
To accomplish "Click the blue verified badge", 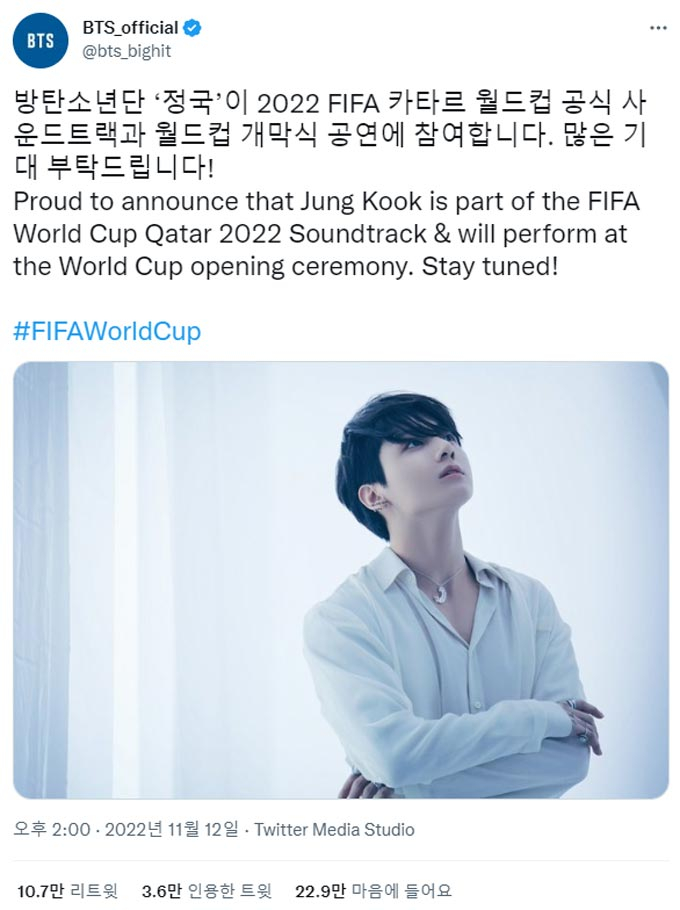I will click(192, 28).
